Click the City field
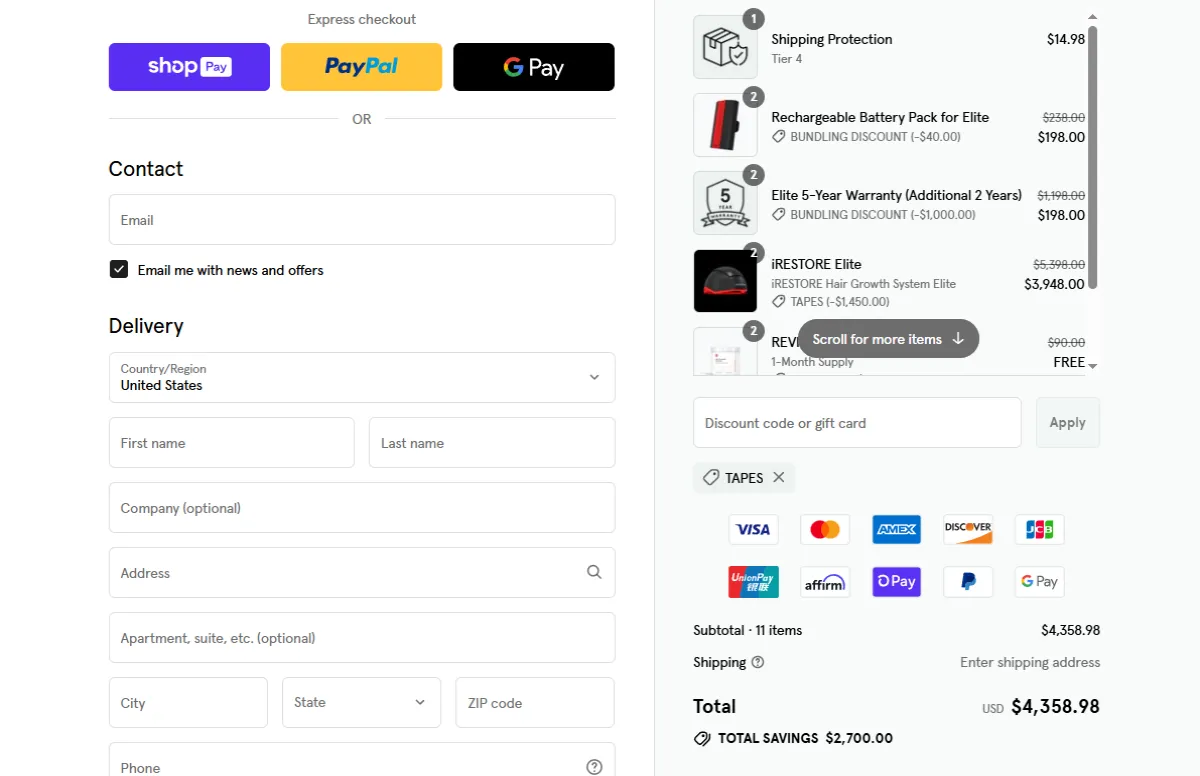This screenshot has width=1200, height=776. 188,703
